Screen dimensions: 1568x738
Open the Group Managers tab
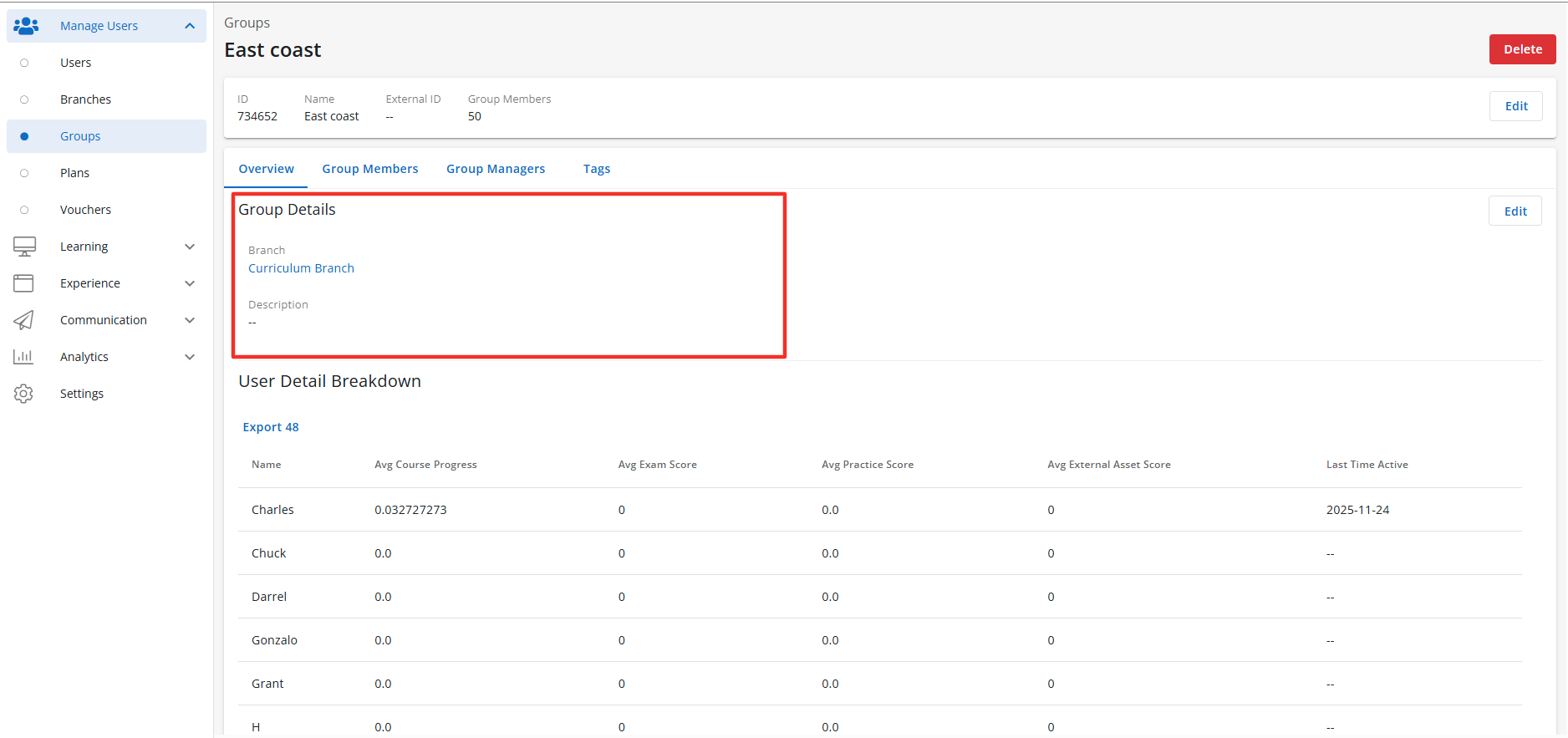click(x=496, y=169)
